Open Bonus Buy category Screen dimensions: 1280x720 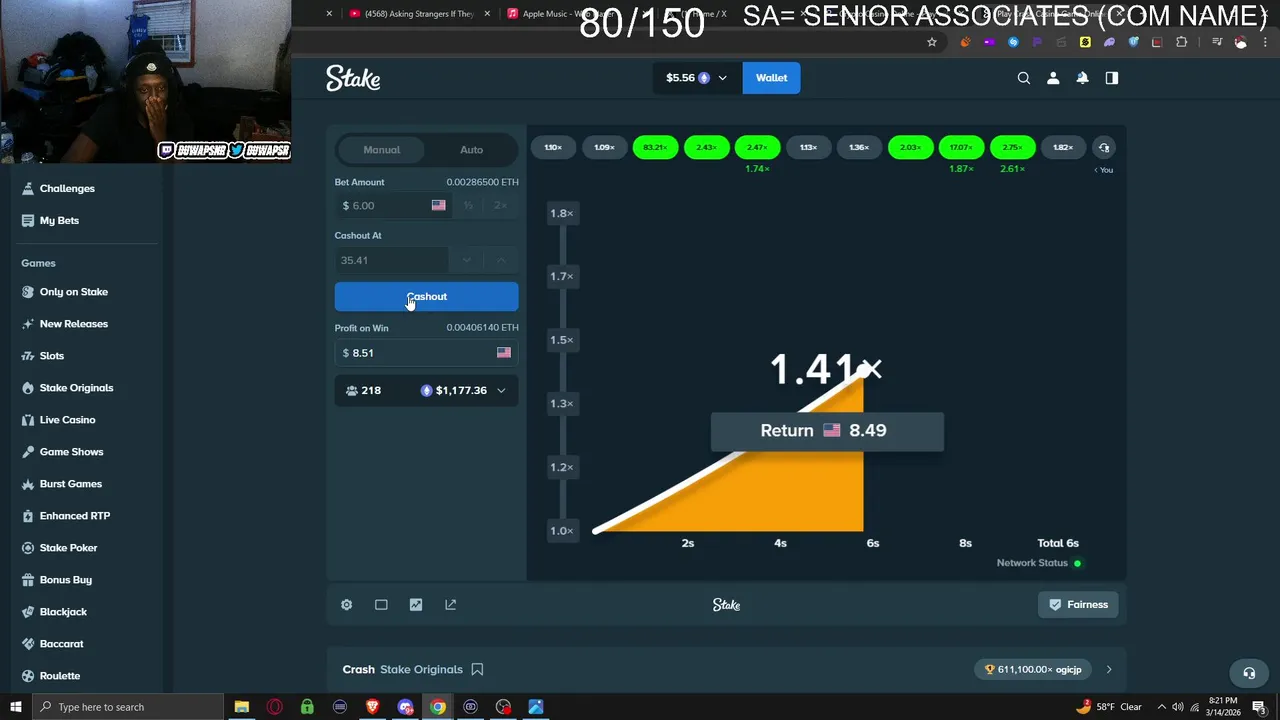pyautogui.click(x=65, y=580)
